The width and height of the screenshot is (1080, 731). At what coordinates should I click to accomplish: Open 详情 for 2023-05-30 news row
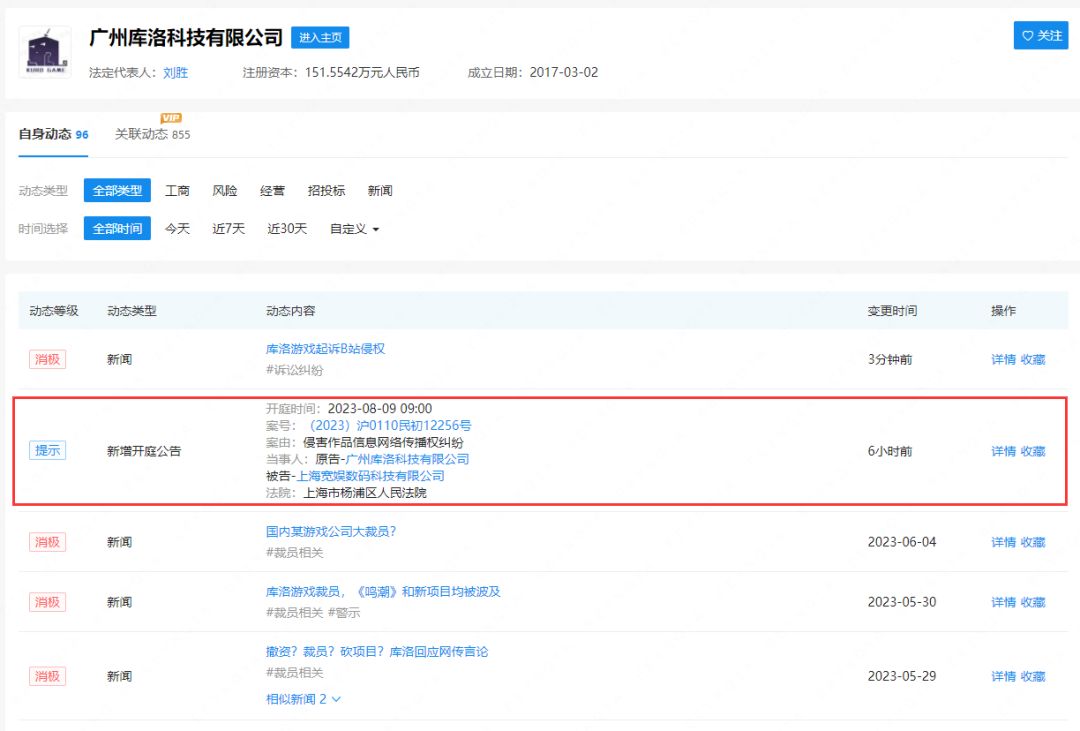(x=1003, y=601)
